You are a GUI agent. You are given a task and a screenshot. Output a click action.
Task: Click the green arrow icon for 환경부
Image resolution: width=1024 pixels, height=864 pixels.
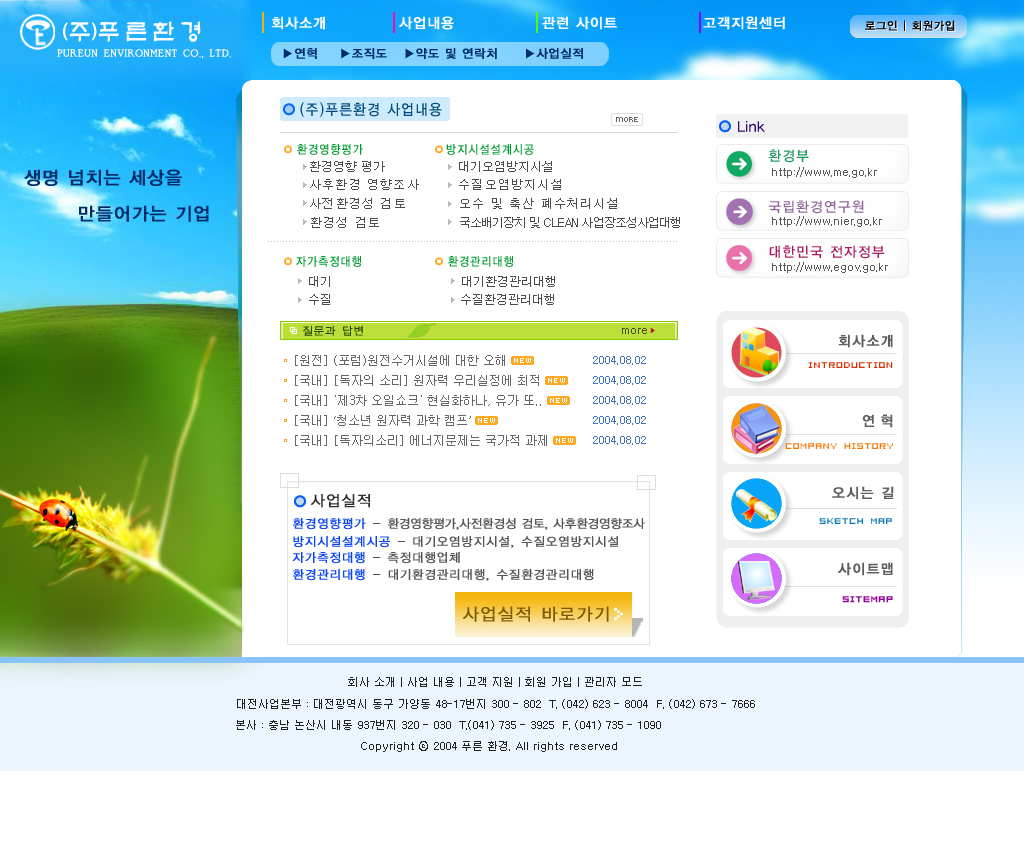point(739,164)
